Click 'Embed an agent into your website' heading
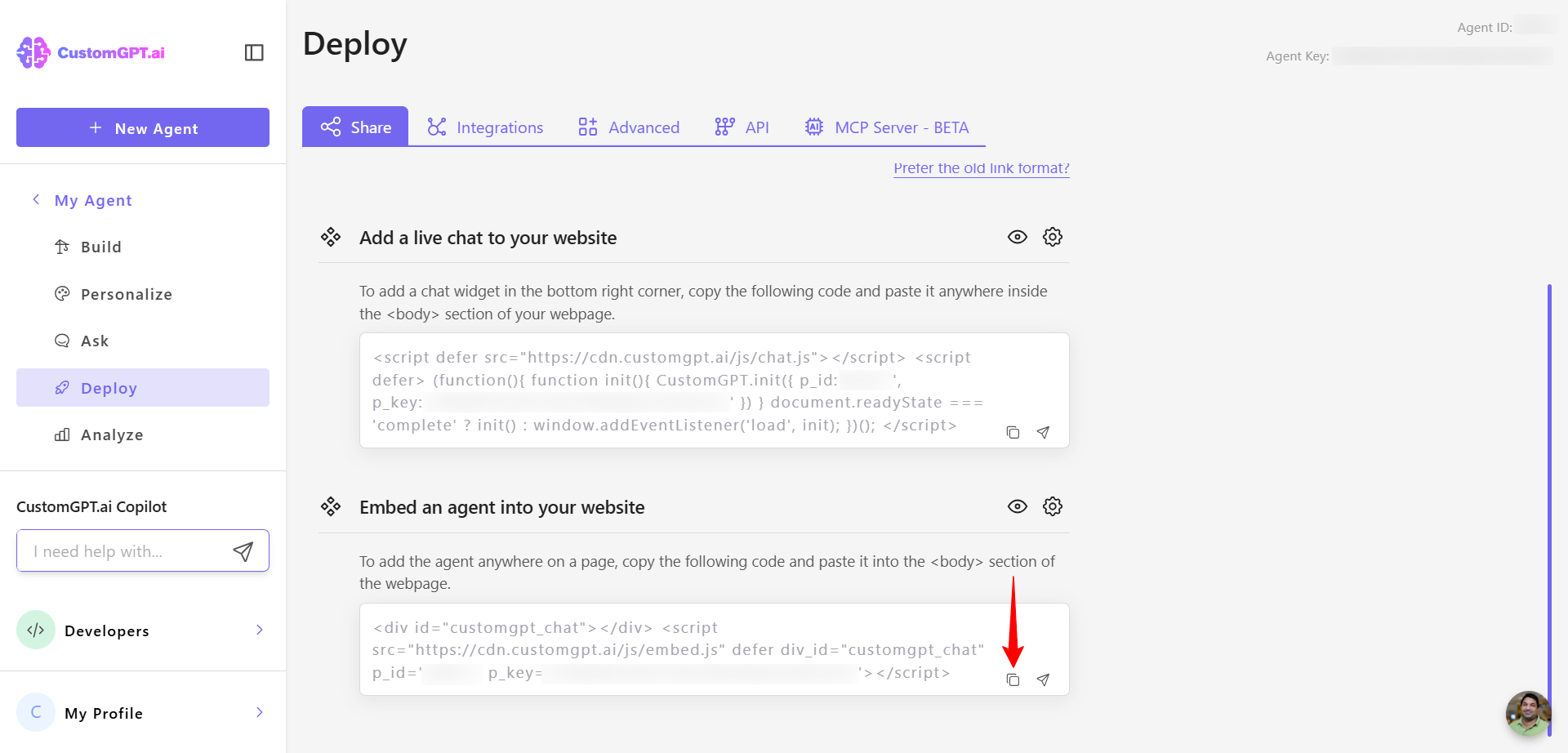Viewport: 1568px width, 753px height. 502,507
